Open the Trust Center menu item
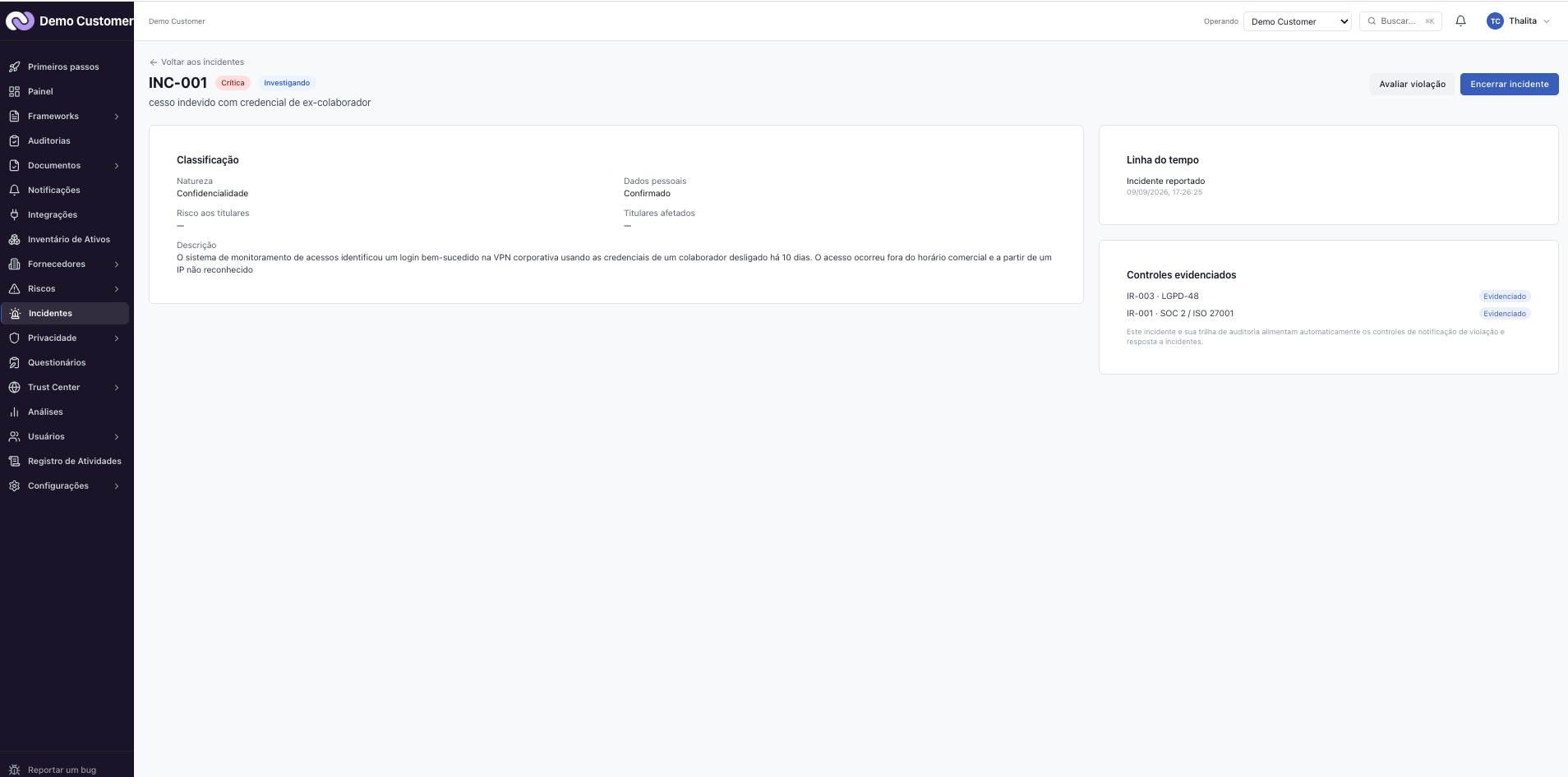The width and height of the screenshot is (1568, 777). [66, 387]
